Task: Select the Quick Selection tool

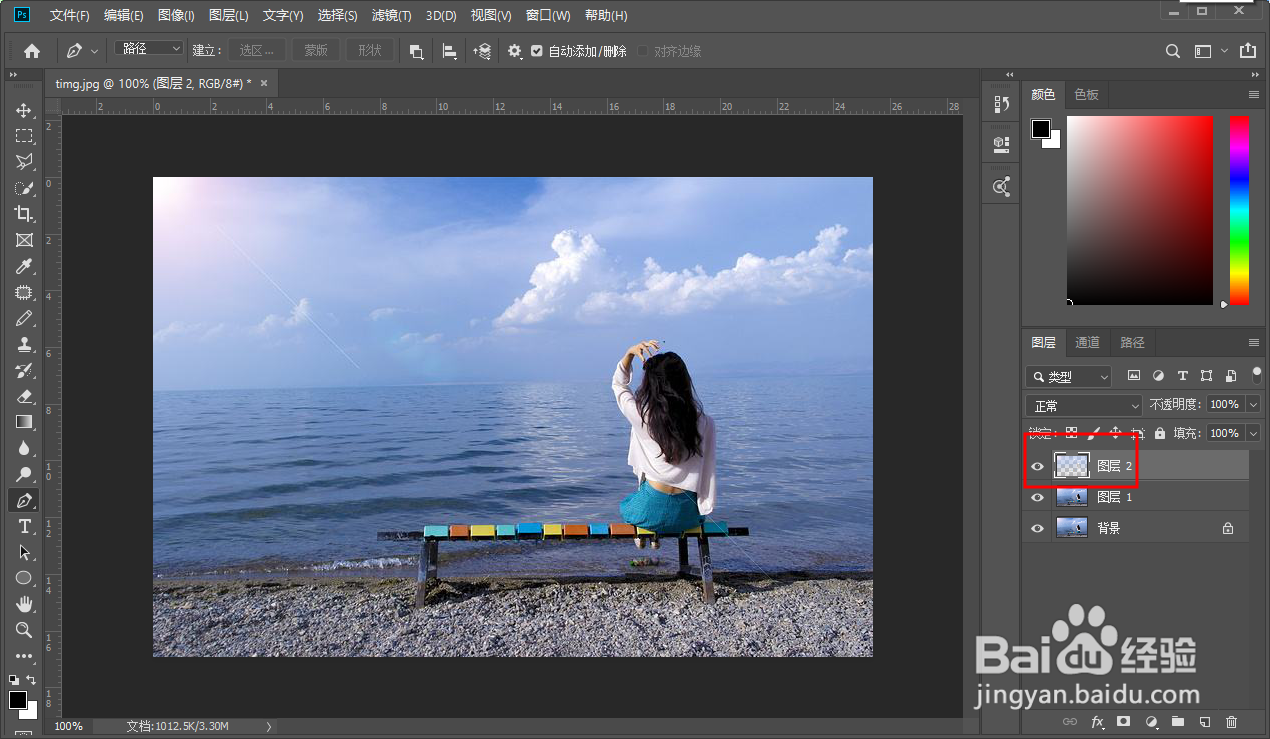Action: click(x=24, y=187)
